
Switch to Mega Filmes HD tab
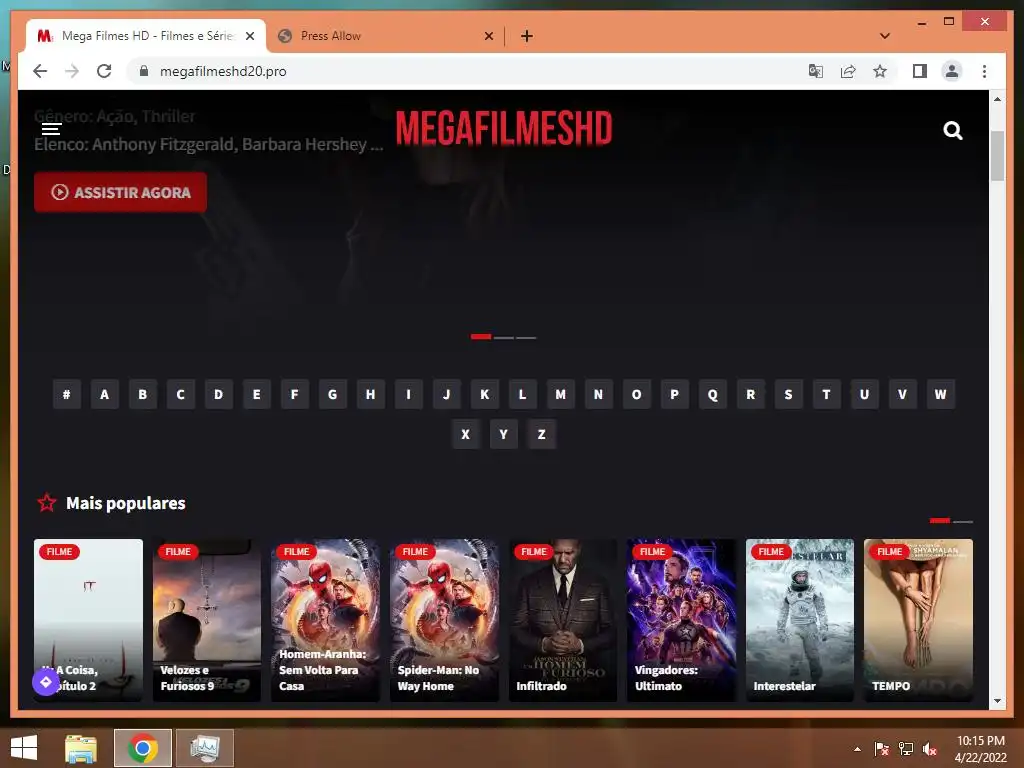point(146,36)
